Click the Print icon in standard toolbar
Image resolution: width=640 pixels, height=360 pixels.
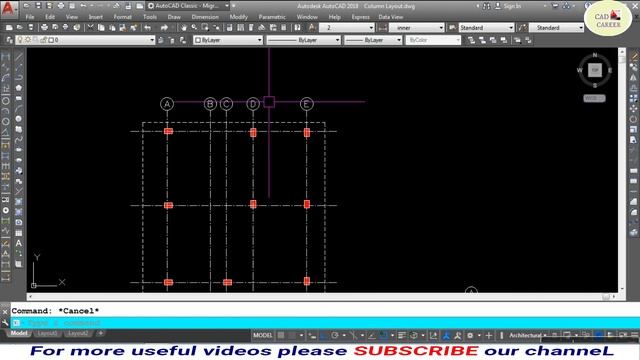(44, 28)
